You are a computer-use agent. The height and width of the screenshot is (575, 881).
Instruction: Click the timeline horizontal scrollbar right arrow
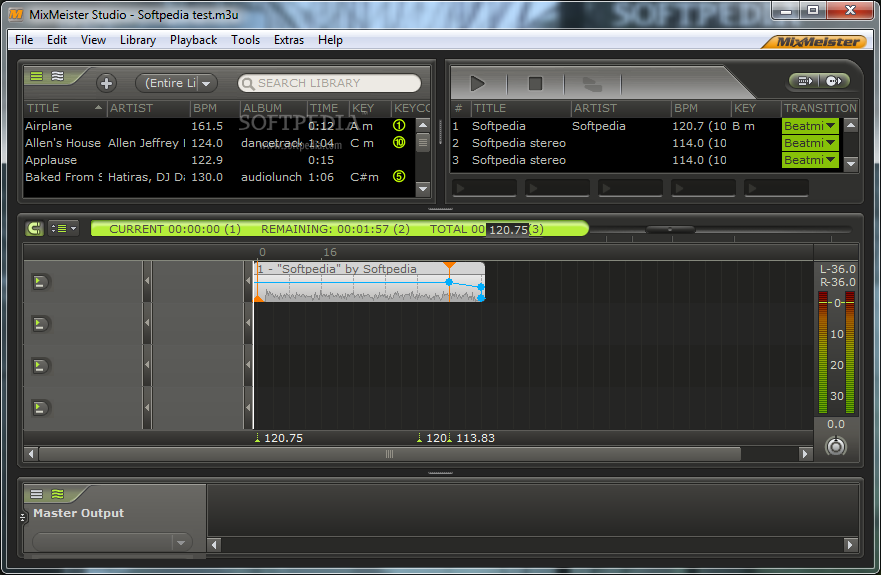tap(805, 454)
